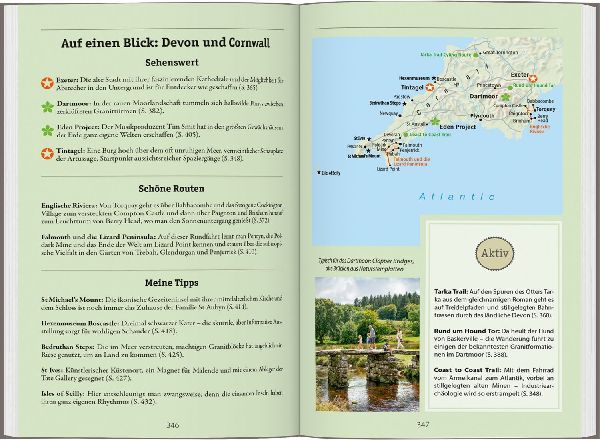
Task: Click the orange star icon beside Tintagel entry
Action: pos(47,154)
